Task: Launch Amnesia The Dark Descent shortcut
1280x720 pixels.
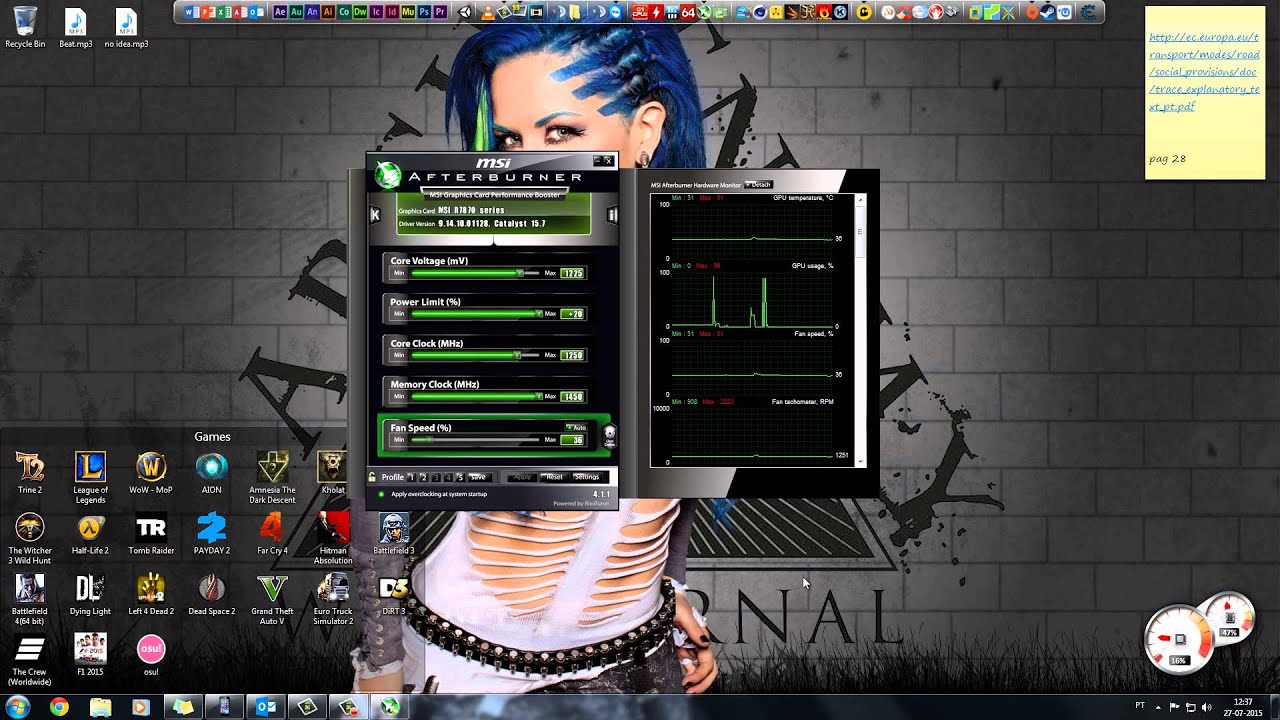Action: 272,478
